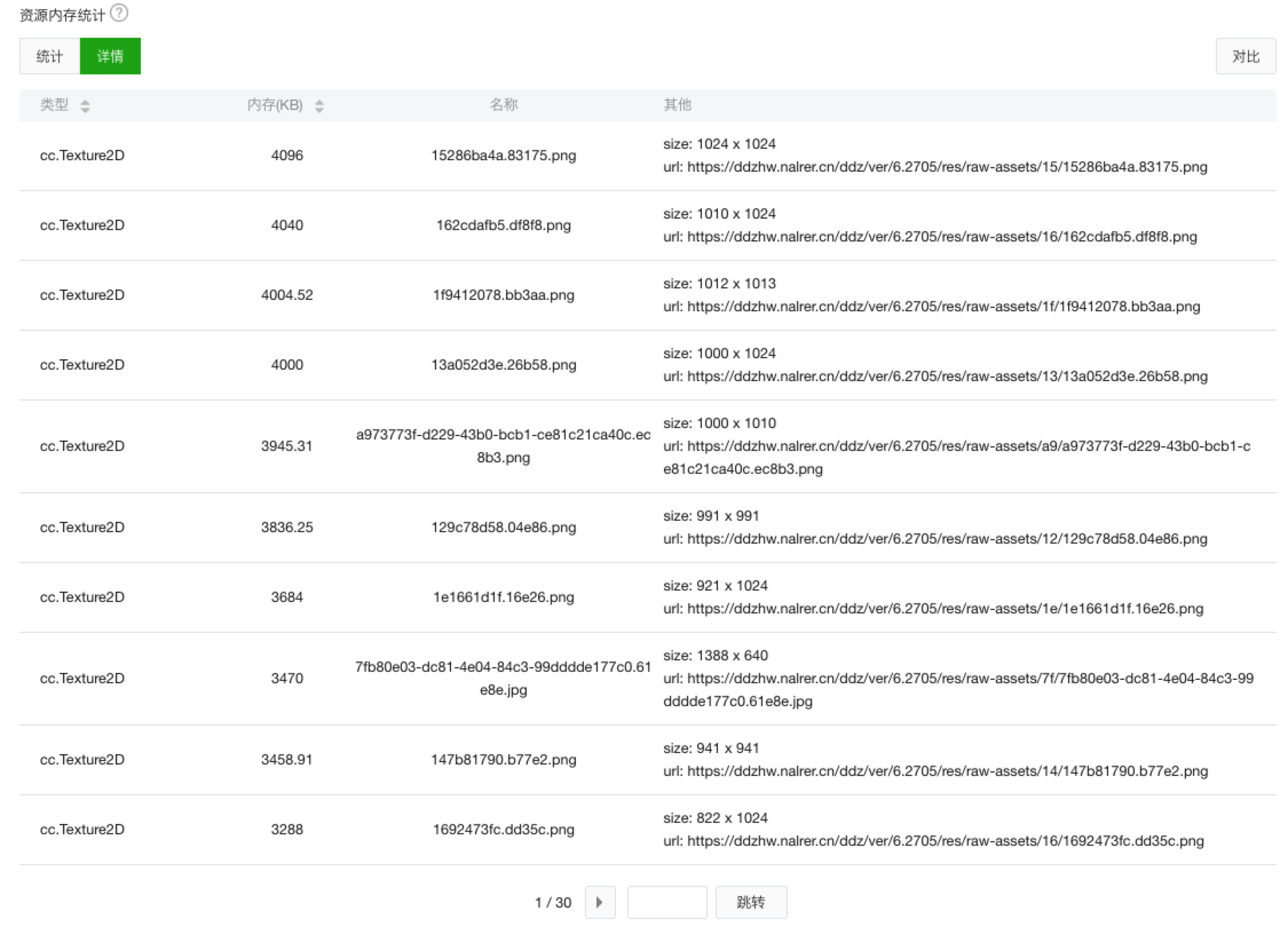1288x927 pixels.
Task: Click memory value 4000 cell
Action: click(287, 365)
